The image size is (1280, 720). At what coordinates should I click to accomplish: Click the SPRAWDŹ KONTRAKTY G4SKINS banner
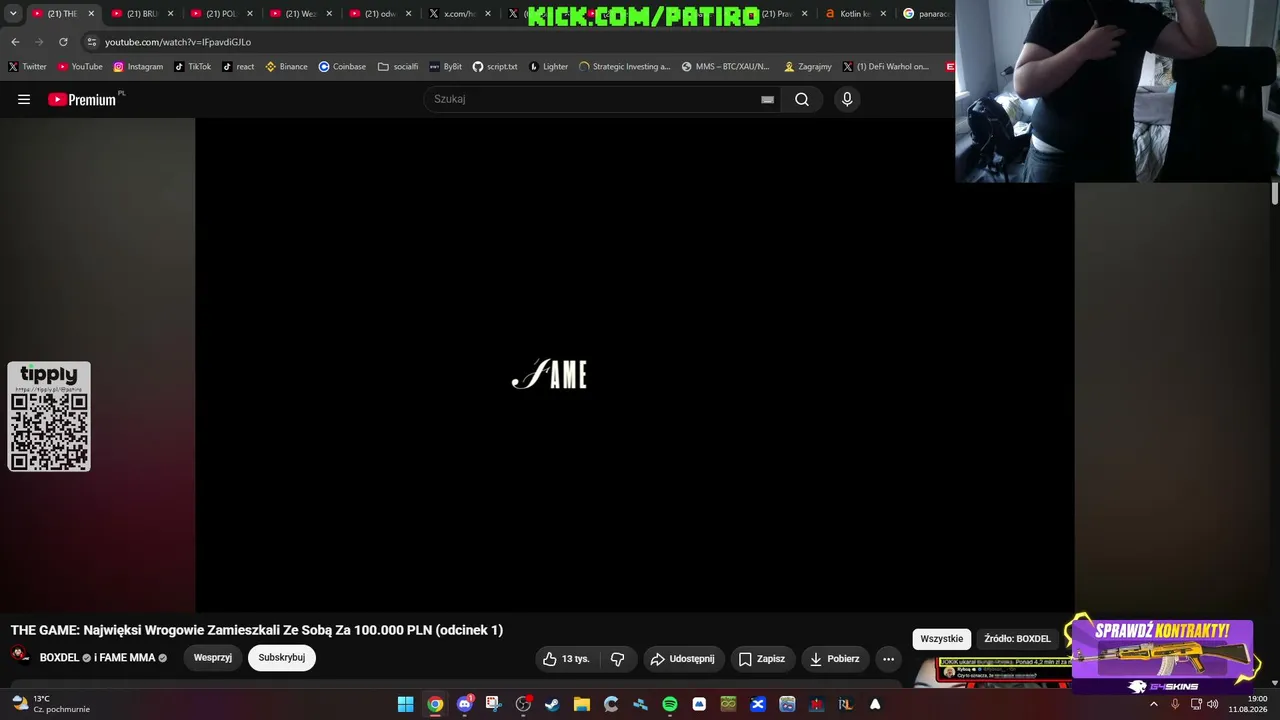1162,655
